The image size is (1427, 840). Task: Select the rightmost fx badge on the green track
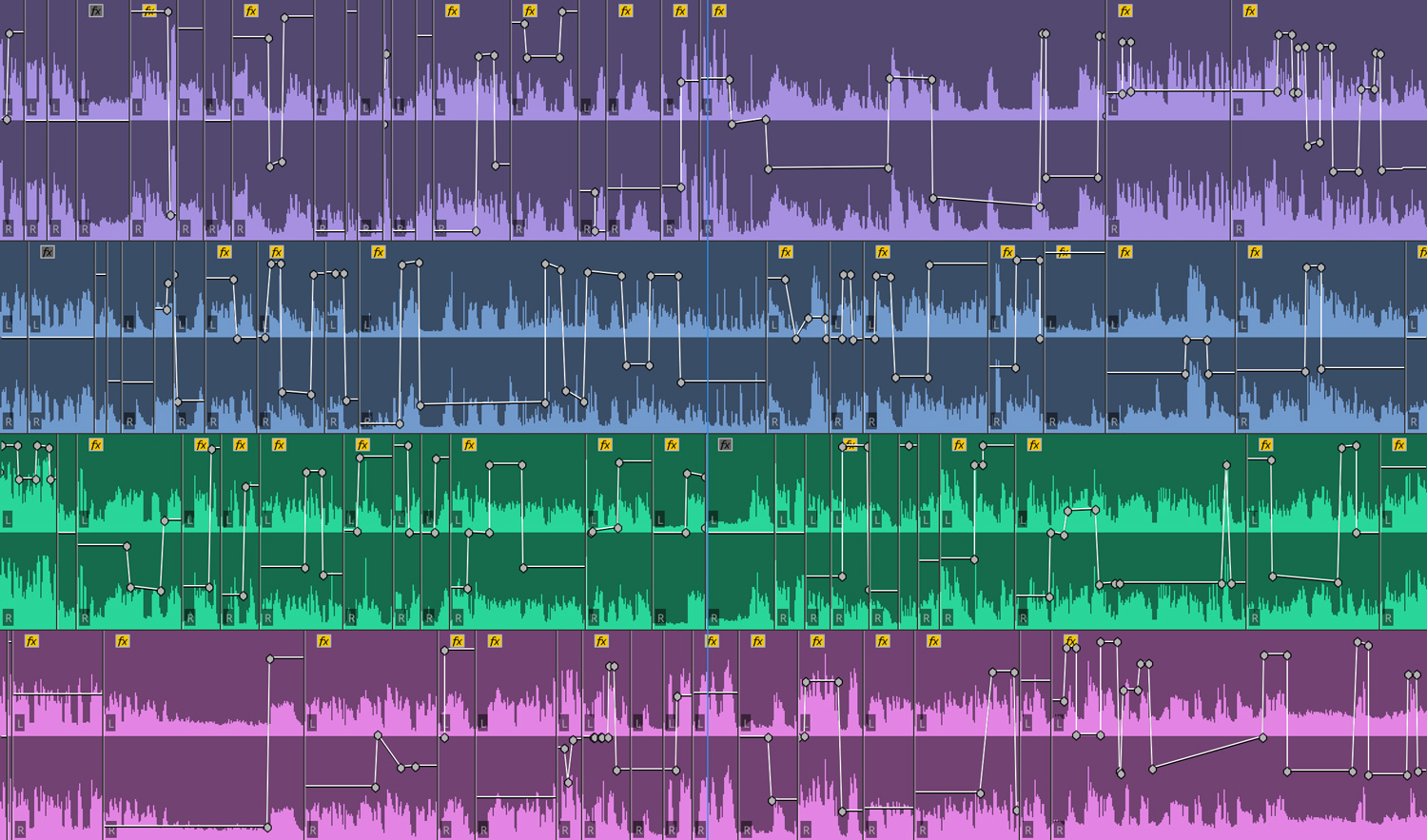tap(1398, 445)
